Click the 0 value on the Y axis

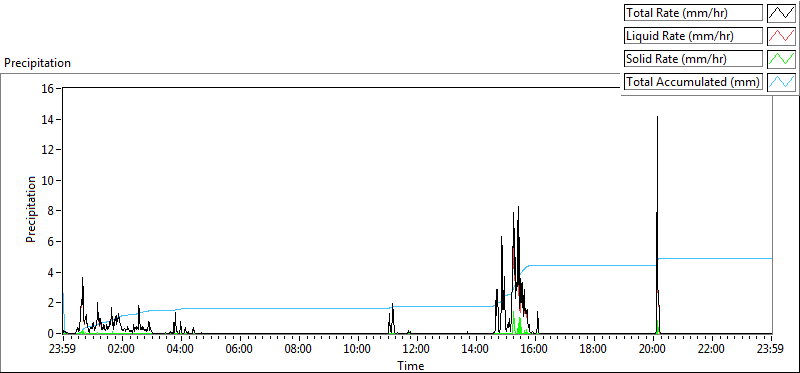pos(52,334)
